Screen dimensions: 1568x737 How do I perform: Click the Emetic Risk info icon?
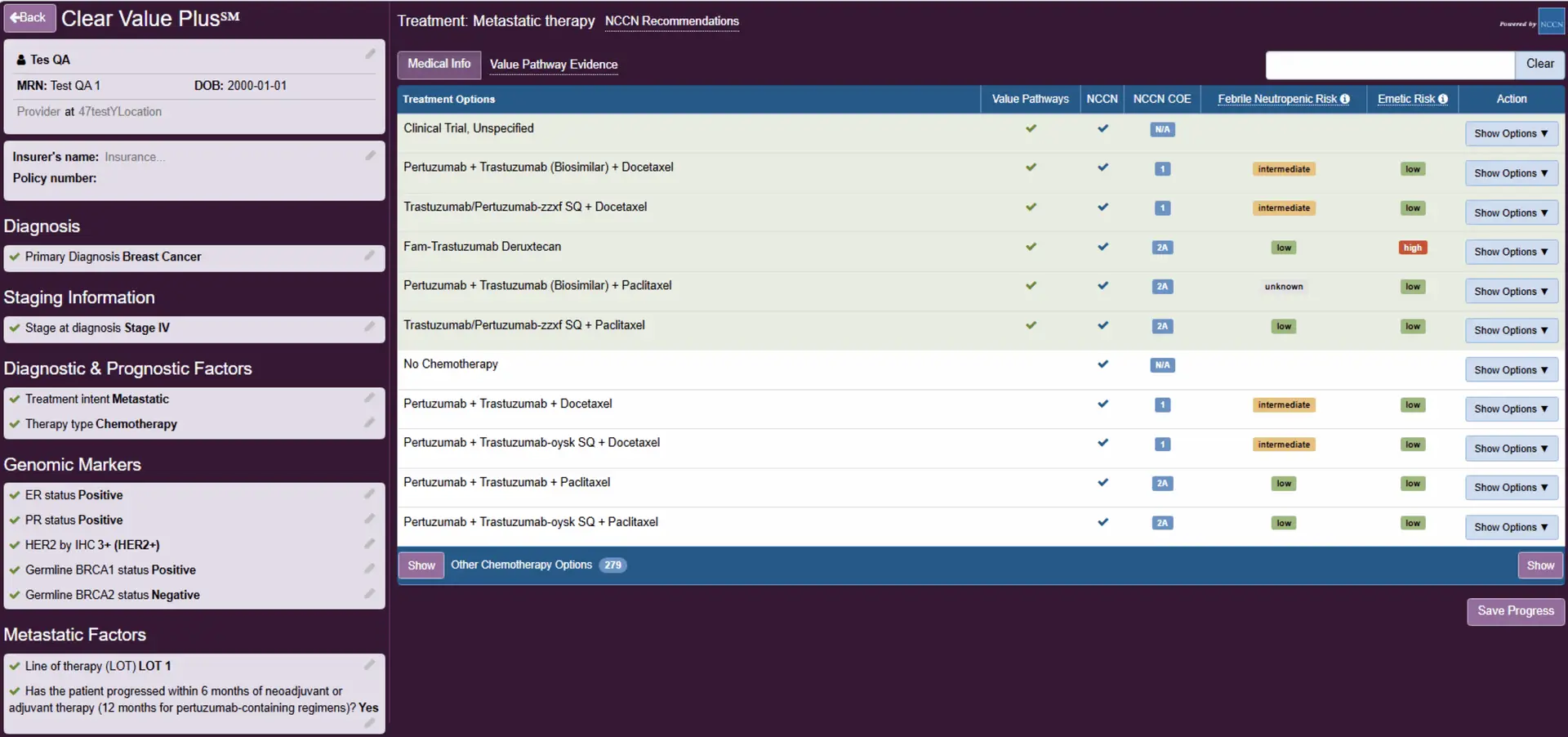pyautogui.click(x=1443, y=99)
